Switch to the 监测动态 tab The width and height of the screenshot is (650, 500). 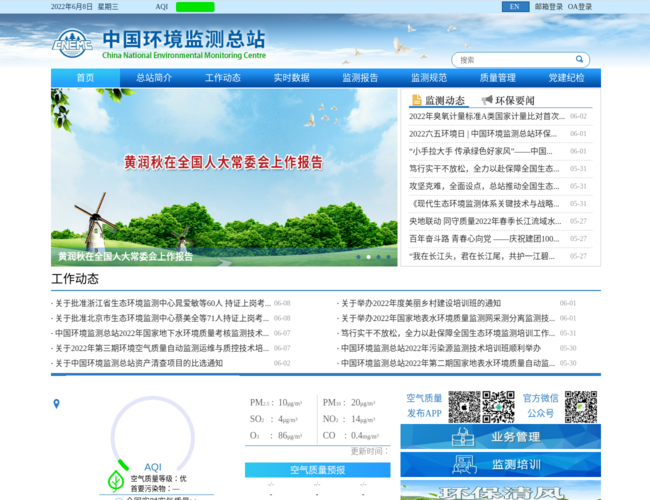coord(439,100)
